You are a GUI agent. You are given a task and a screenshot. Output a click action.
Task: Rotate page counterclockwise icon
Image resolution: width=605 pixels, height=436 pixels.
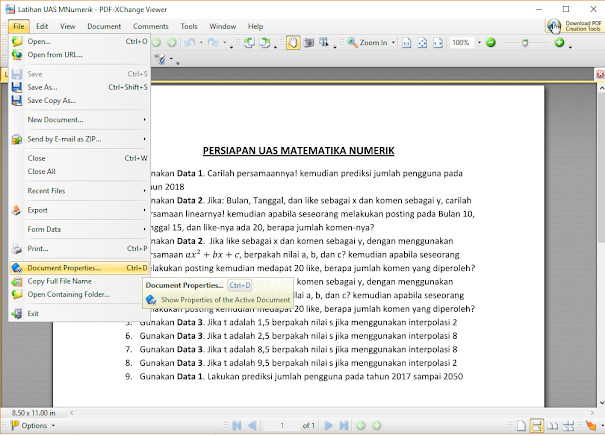tap(249, 42)
